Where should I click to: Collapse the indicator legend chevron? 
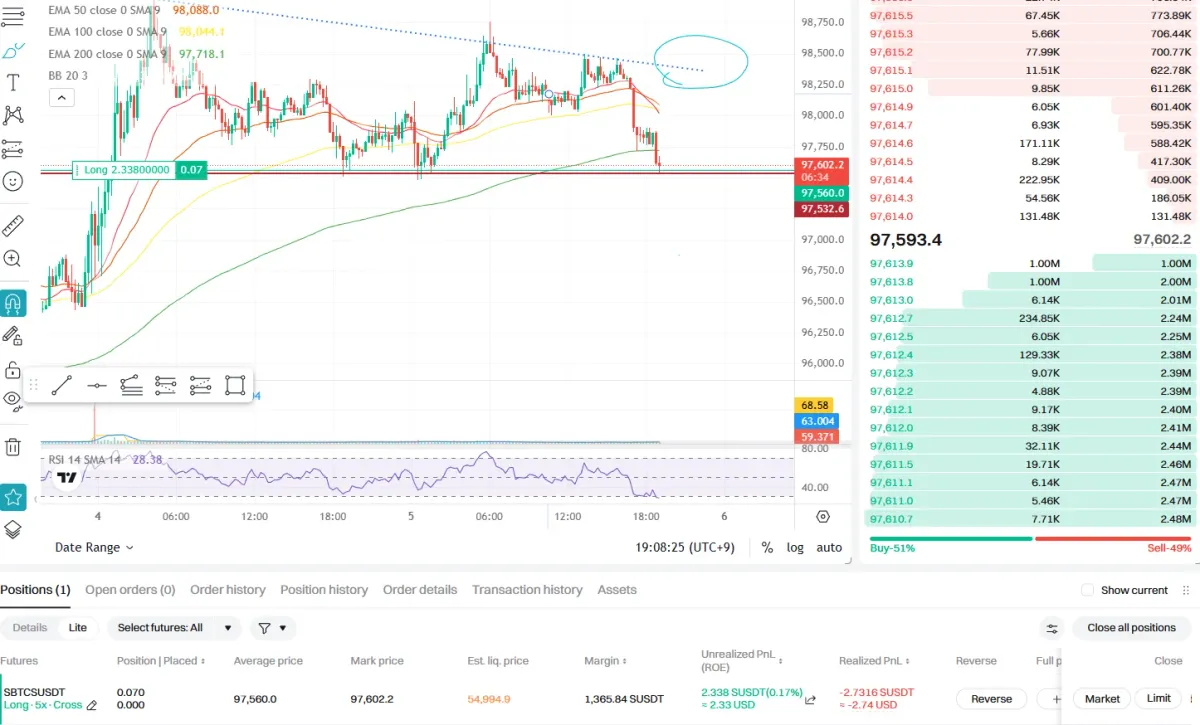click(62, 97)
